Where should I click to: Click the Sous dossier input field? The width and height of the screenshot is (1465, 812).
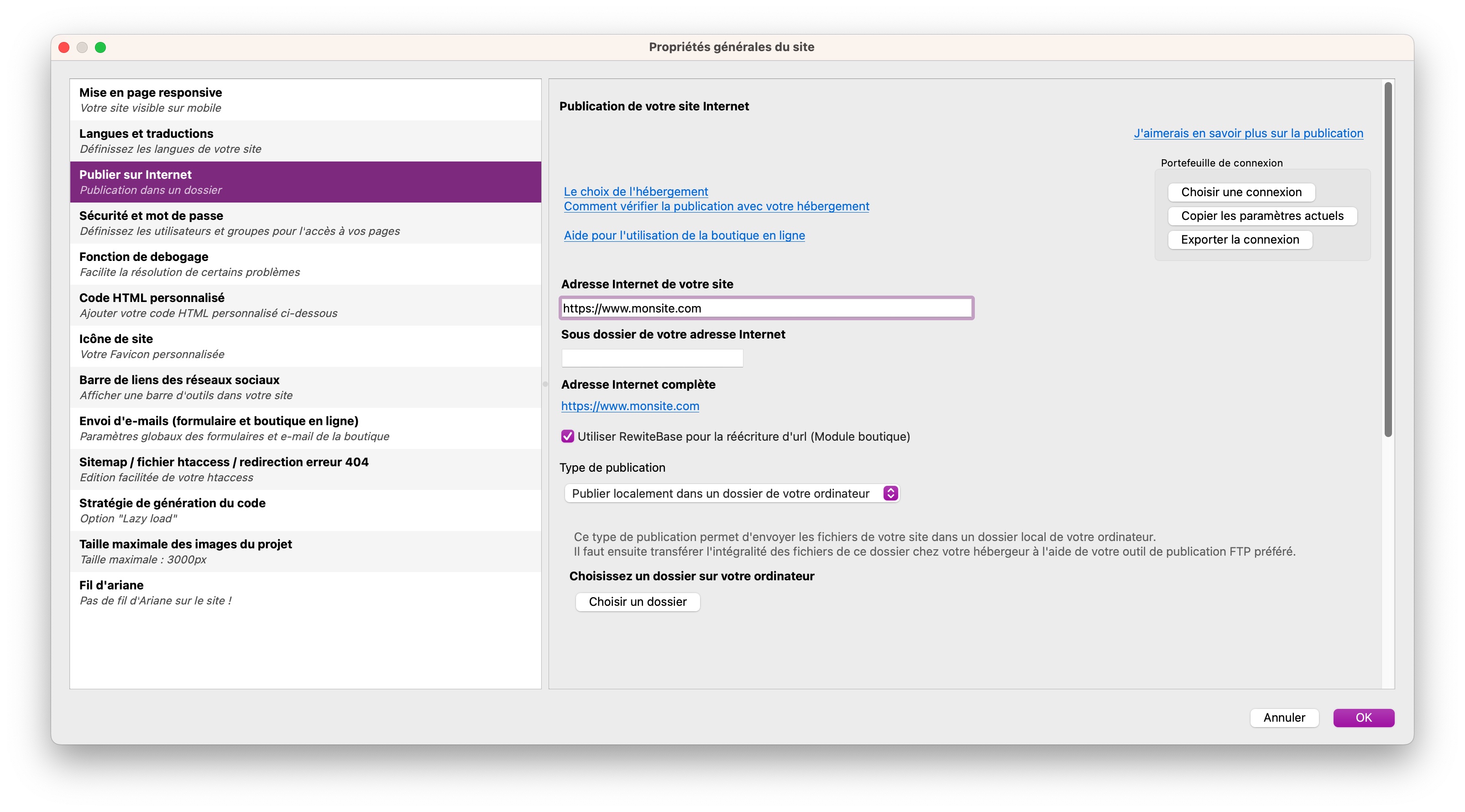click(x=652, y=358)
